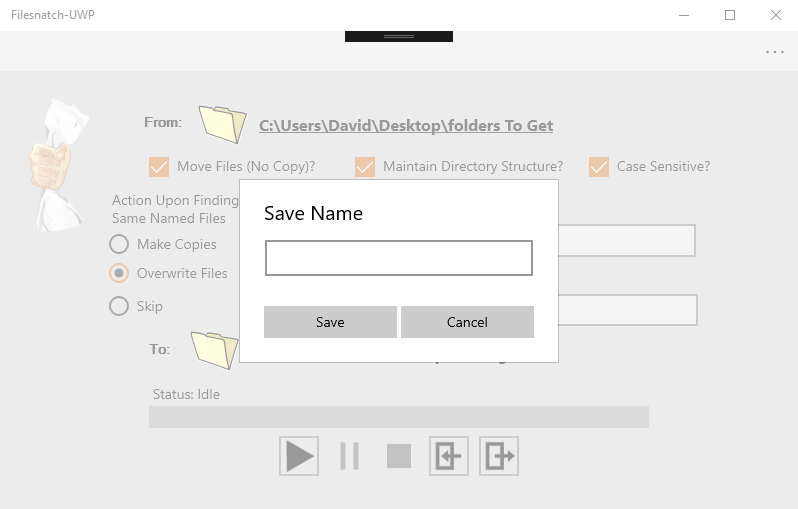798x509 pixels.
Task: Toggle the Move Files (No Copy) checkbox
Action: click(x=159, y=167)
